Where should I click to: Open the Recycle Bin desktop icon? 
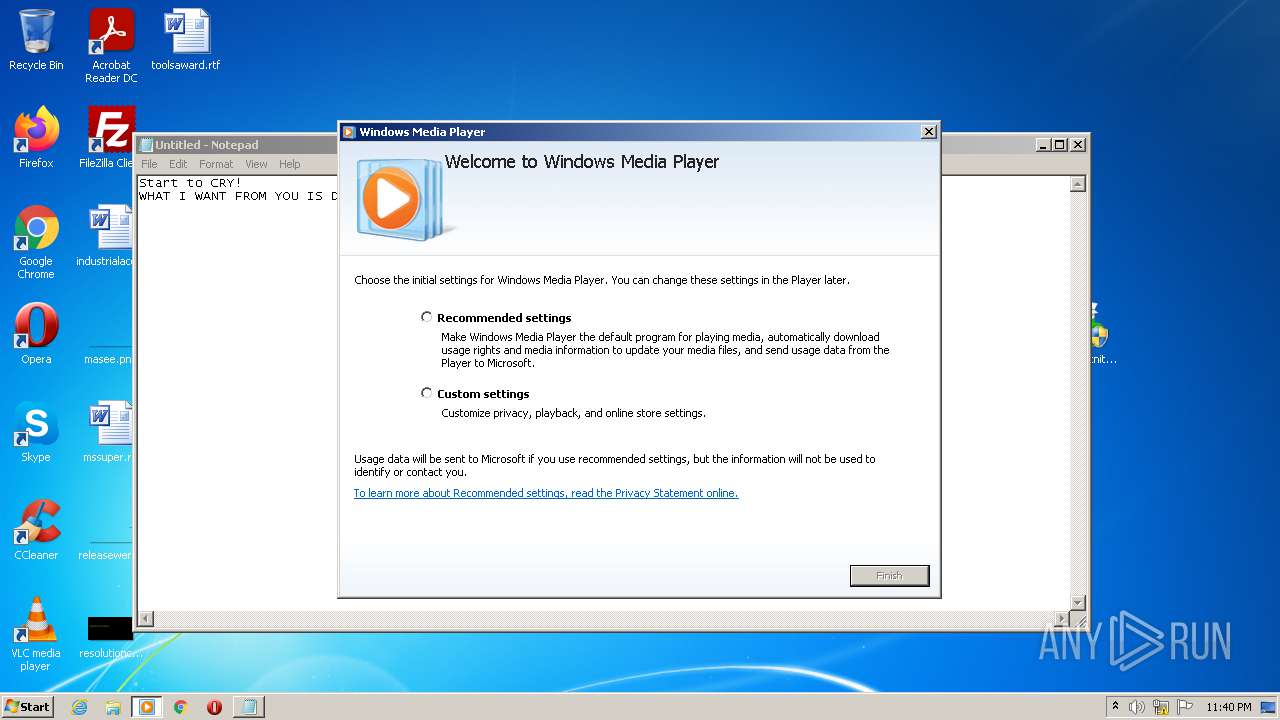point(36,40)
